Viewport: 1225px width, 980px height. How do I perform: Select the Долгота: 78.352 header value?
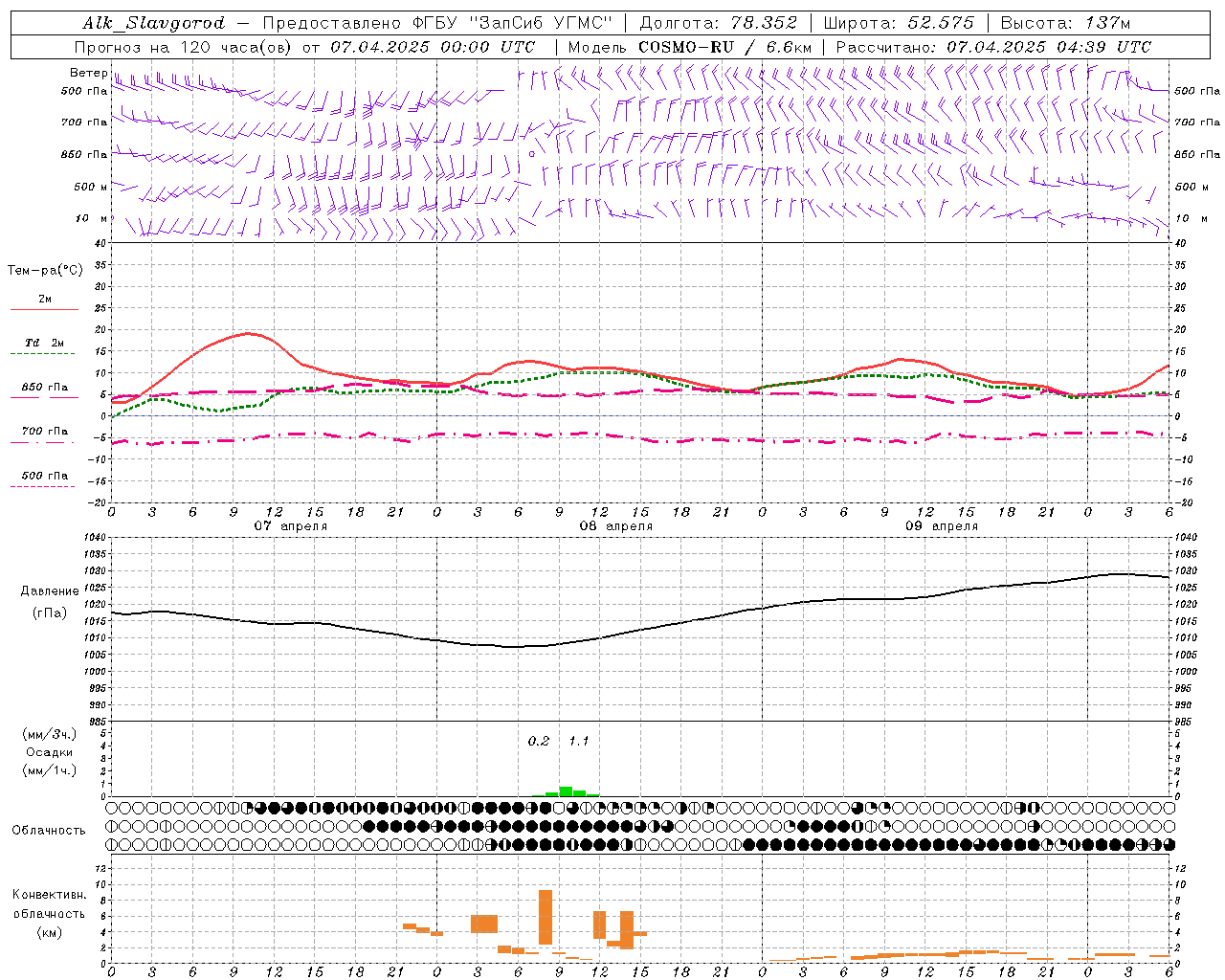717,23
